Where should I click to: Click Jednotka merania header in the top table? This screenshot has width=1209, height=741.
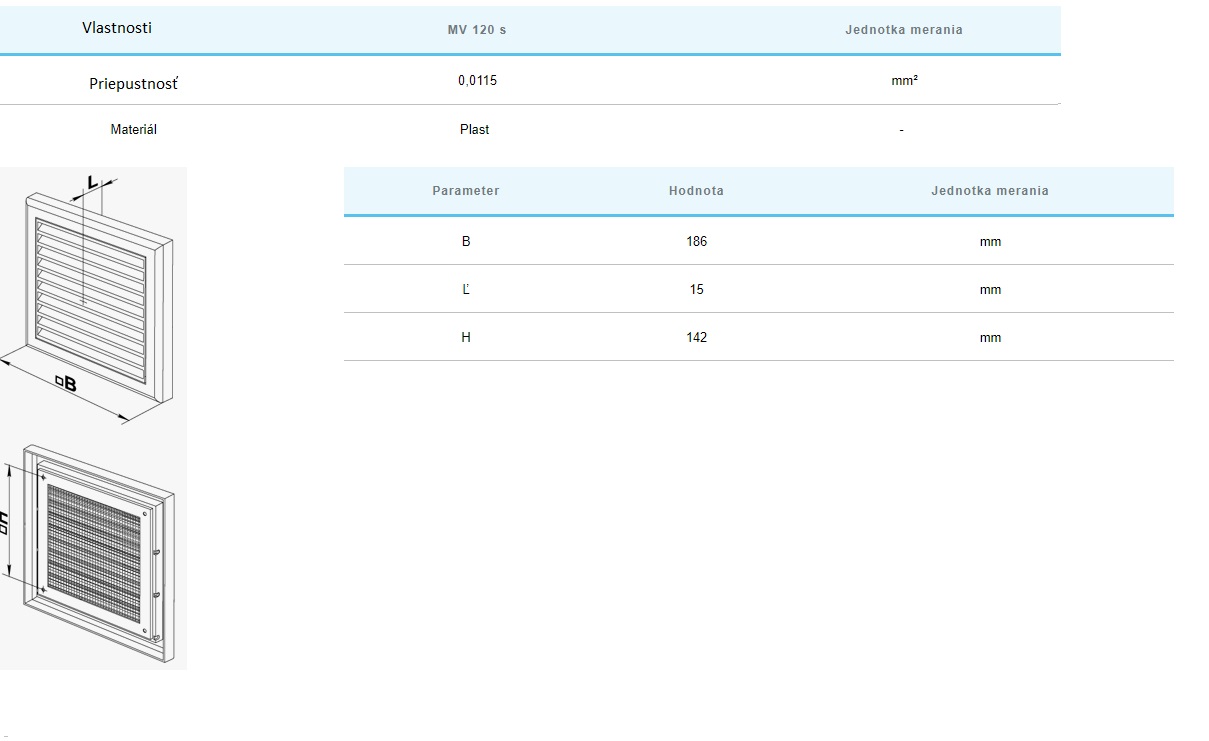(x=903, y=30)
